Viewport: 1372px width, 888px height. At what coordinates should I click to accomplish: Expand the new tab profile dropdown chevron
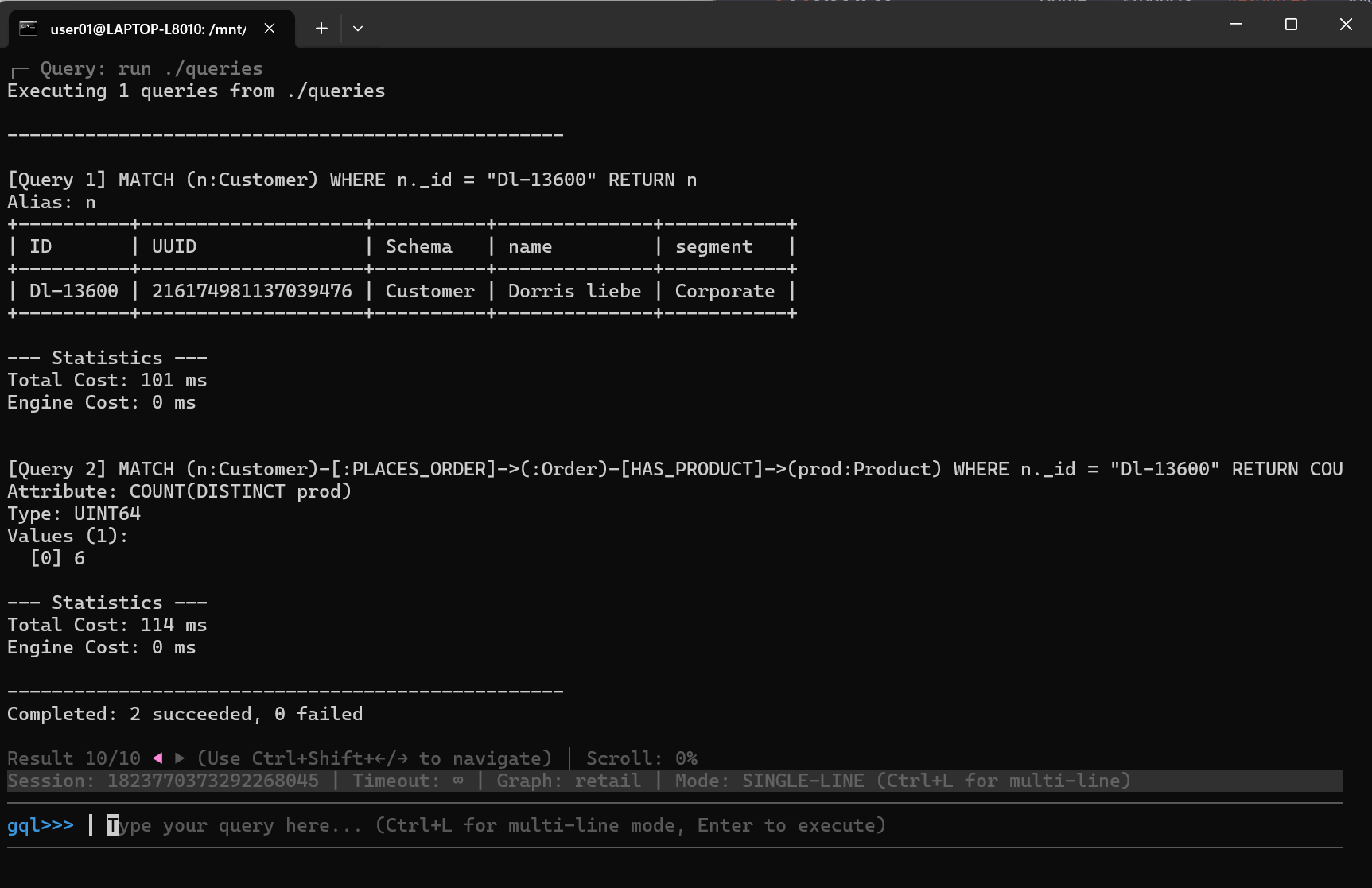(358, 29)
